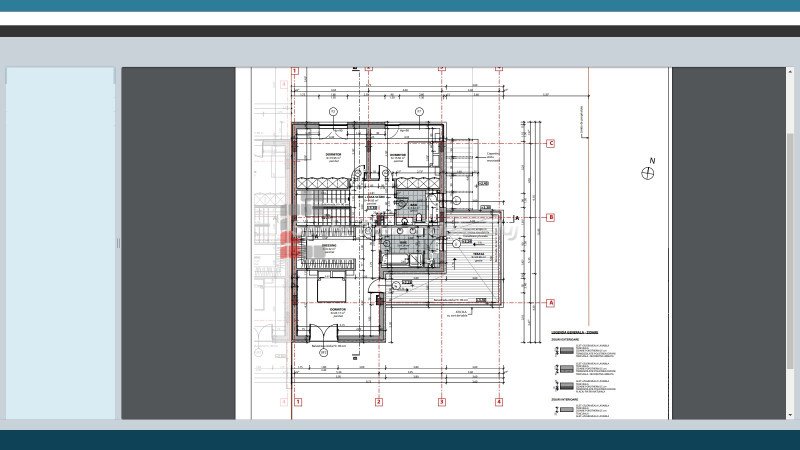Click bottom grid axis marker 1
Image resolution: width=800 pixels, height=450 pixels.
pyautogui.click(x=297, y=402)
